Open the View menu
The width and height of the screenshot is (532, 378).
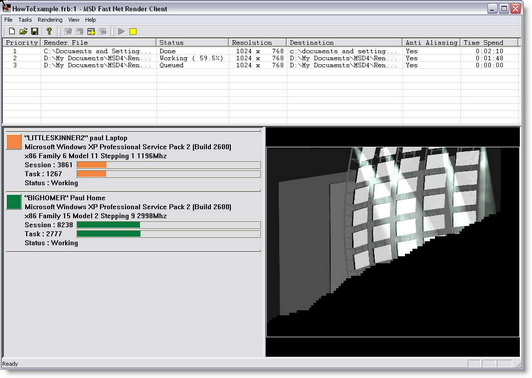tap(73, 20)
